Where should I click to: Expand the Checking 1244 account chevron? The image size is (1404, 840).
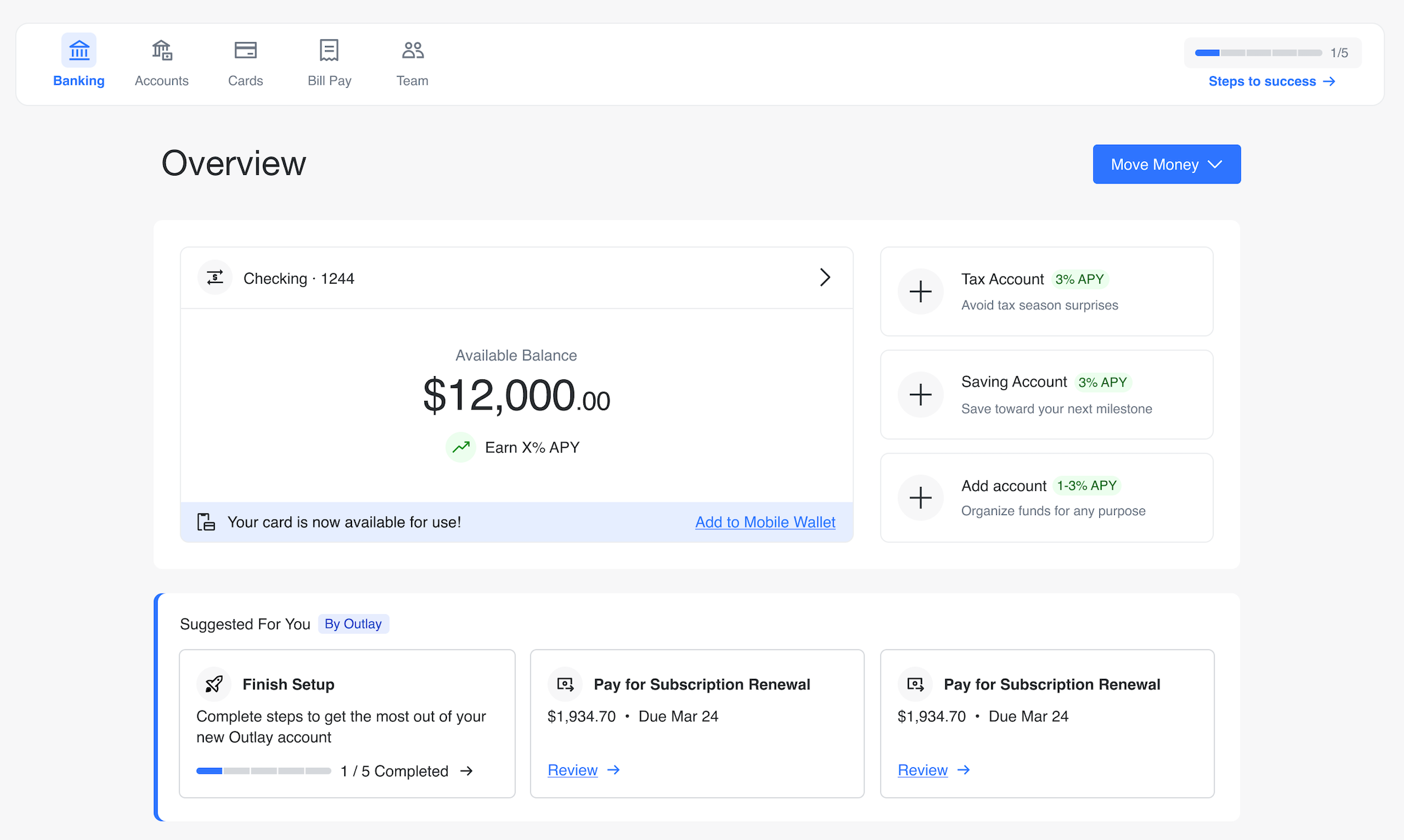[825, 278]
